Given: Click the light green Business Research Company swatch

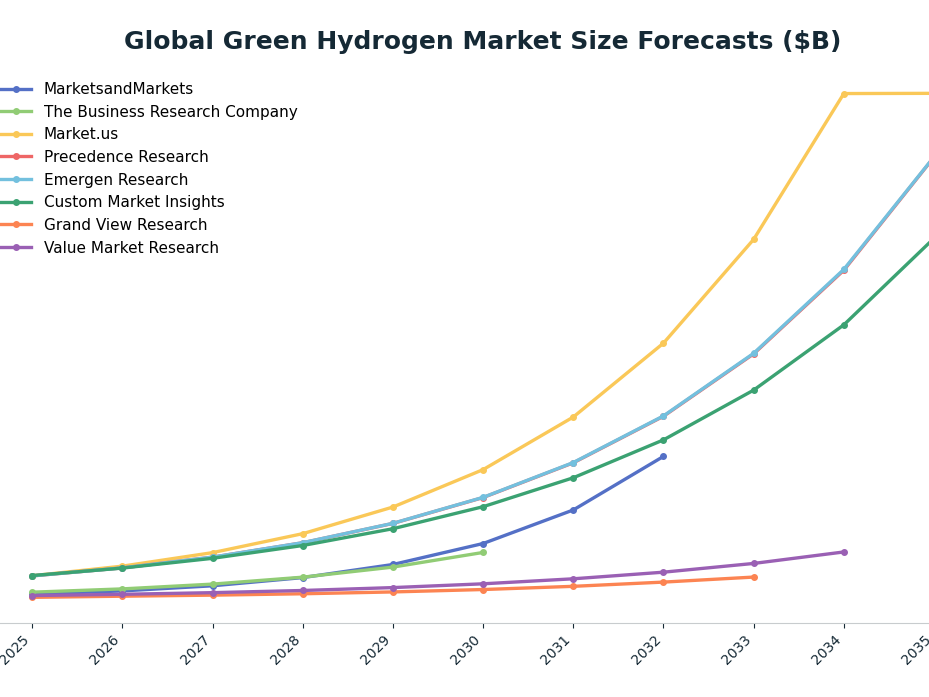Looking at the screenshot, I should click(x=17, y=112).
